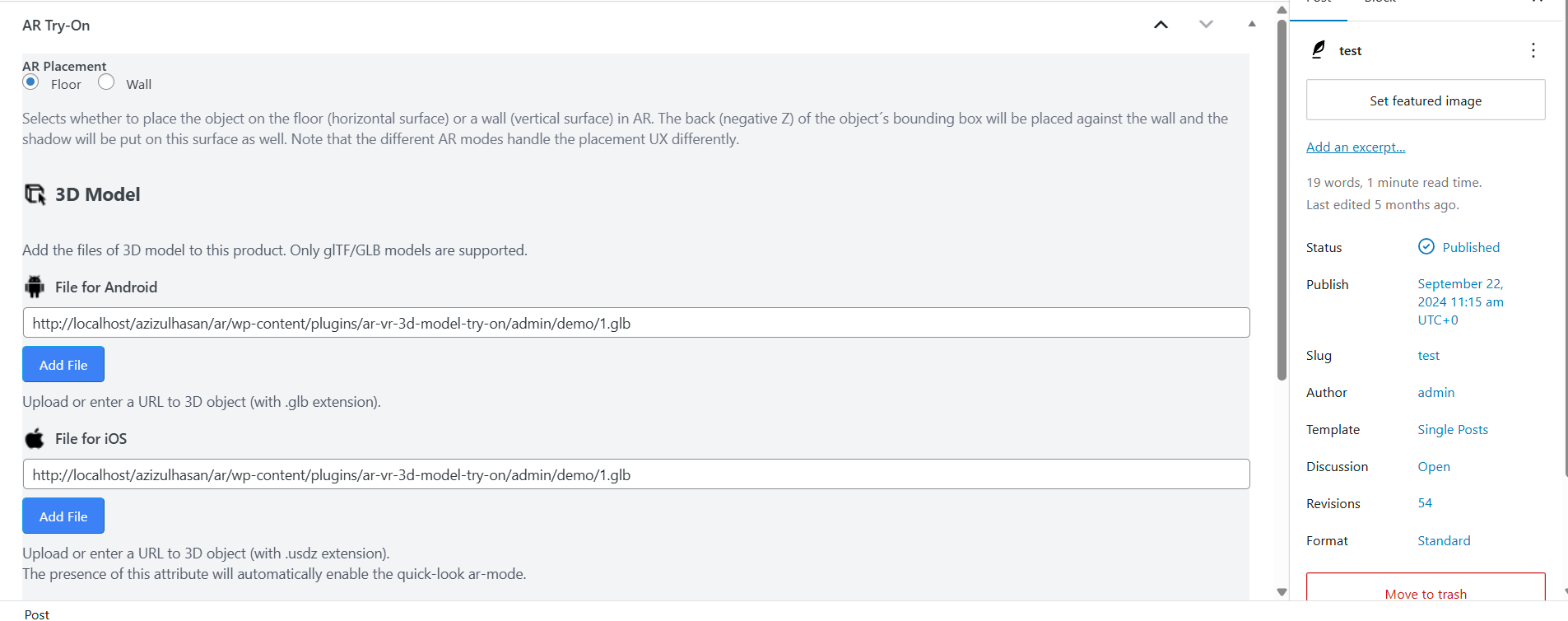The width and height of the screenshot is (1568, 621).
Task: Click the File for iOS URL field
Action: point(636,474)
